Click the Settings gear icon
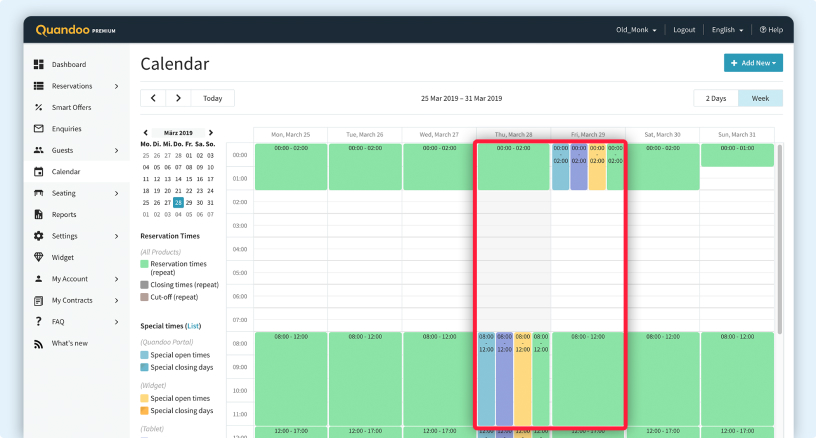Image resolution: width=816 pixels, height=438 pixels. (39, 236)
